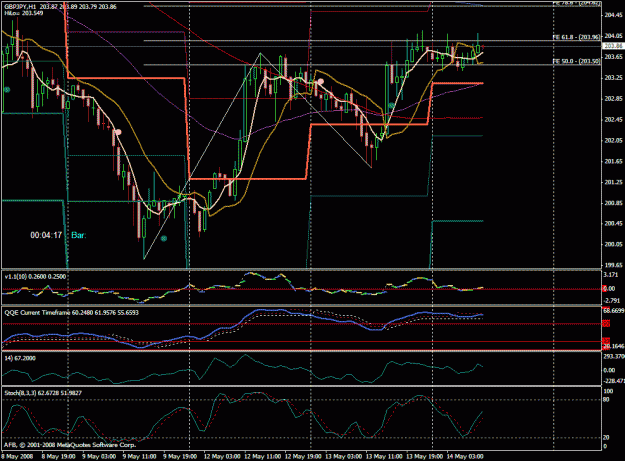Click the '12 May 11:00' time axis label
Image resolution: width=625 pixels, height=461 pixels.
pos(263,456)
